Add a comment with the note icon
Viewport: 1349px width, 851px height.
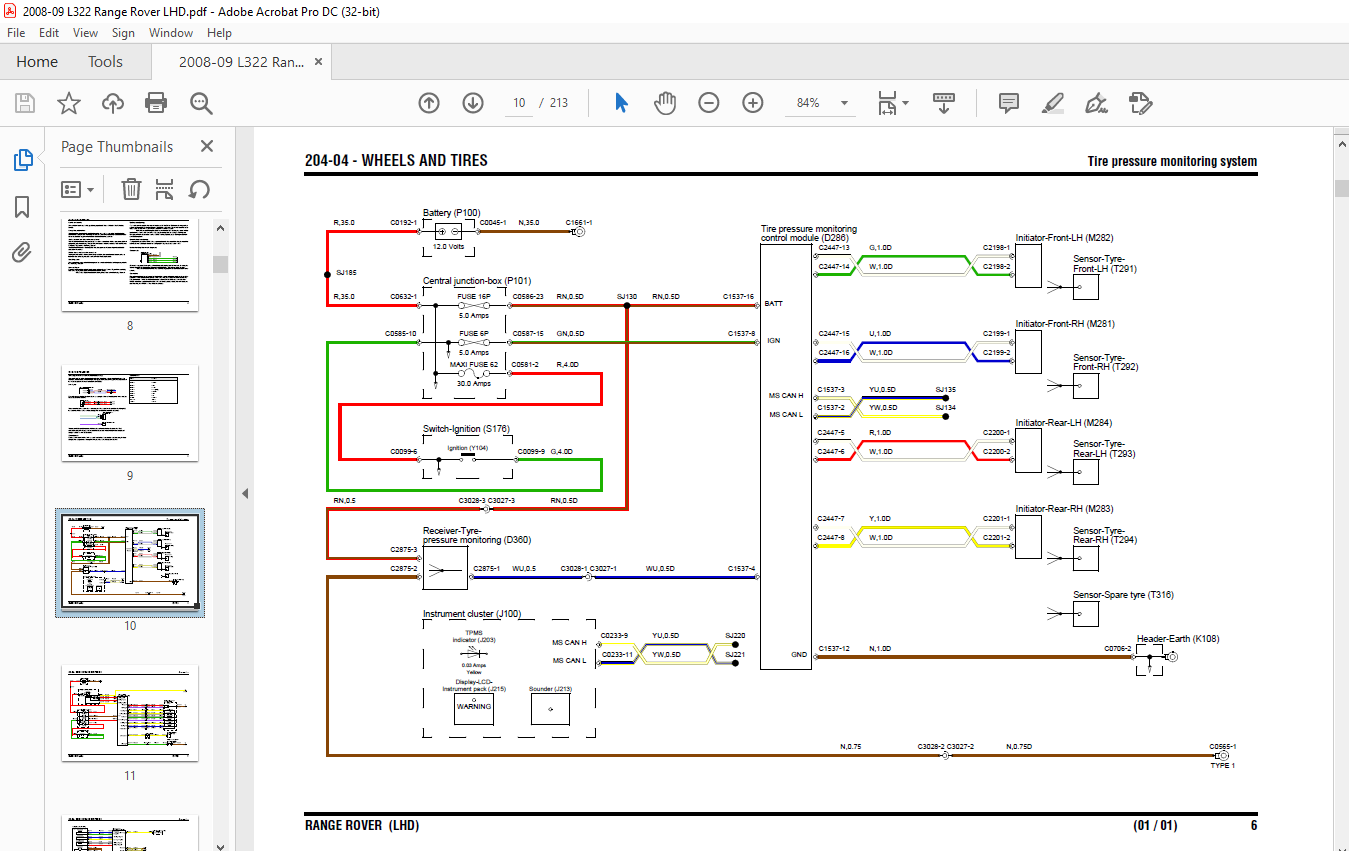(1009, 103)
